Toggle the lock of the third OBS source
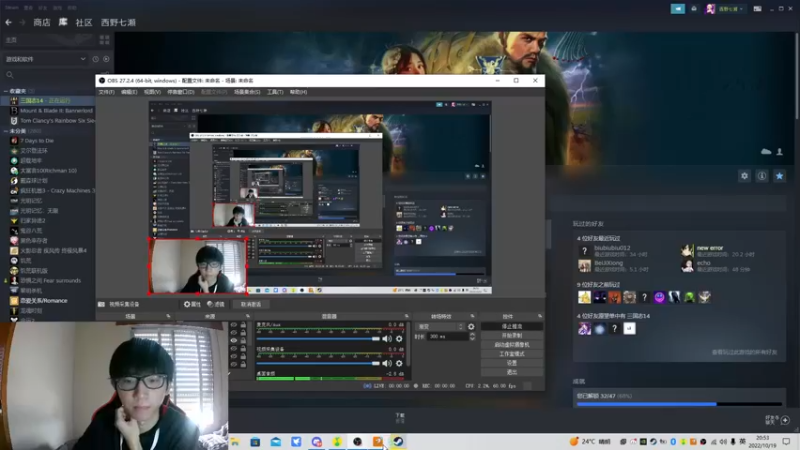The height and width of the screenshot is (450, 800). tap(243, 340)
